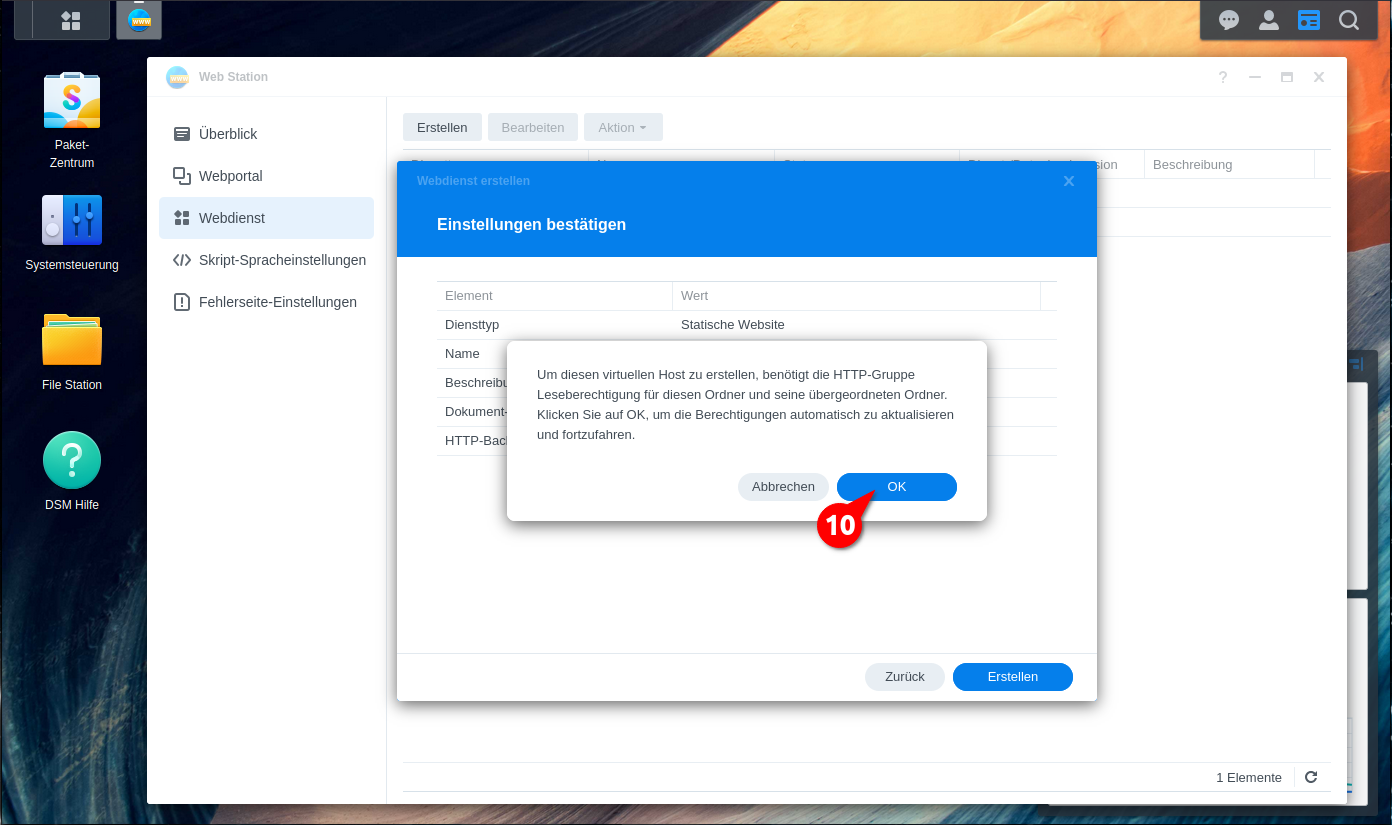This screenshot has height=825, width=1392.
Task: Refresh the web service list
Action: (x=1311, y=777)
